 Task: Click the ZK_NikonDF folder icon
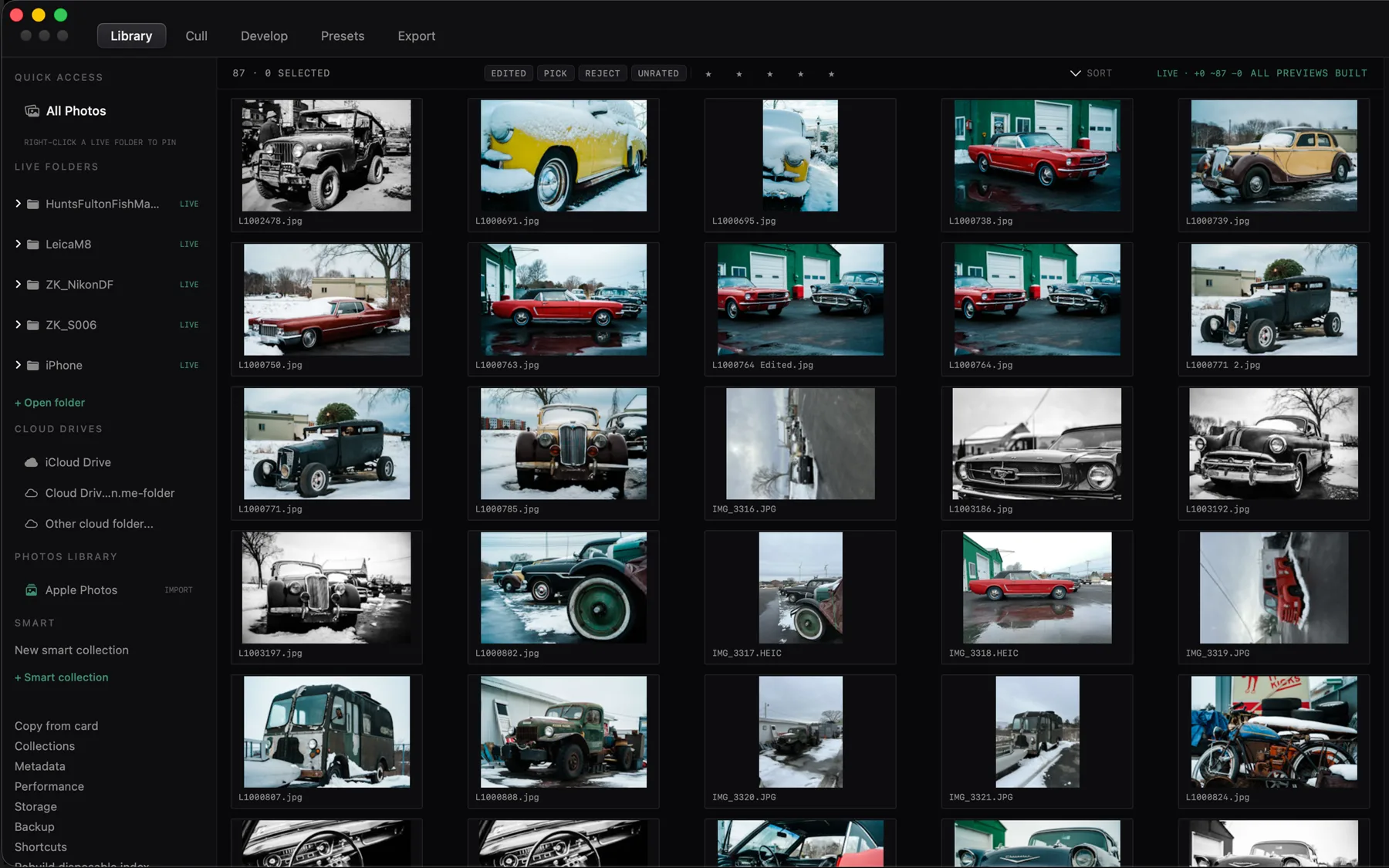(x=33, y=285)
